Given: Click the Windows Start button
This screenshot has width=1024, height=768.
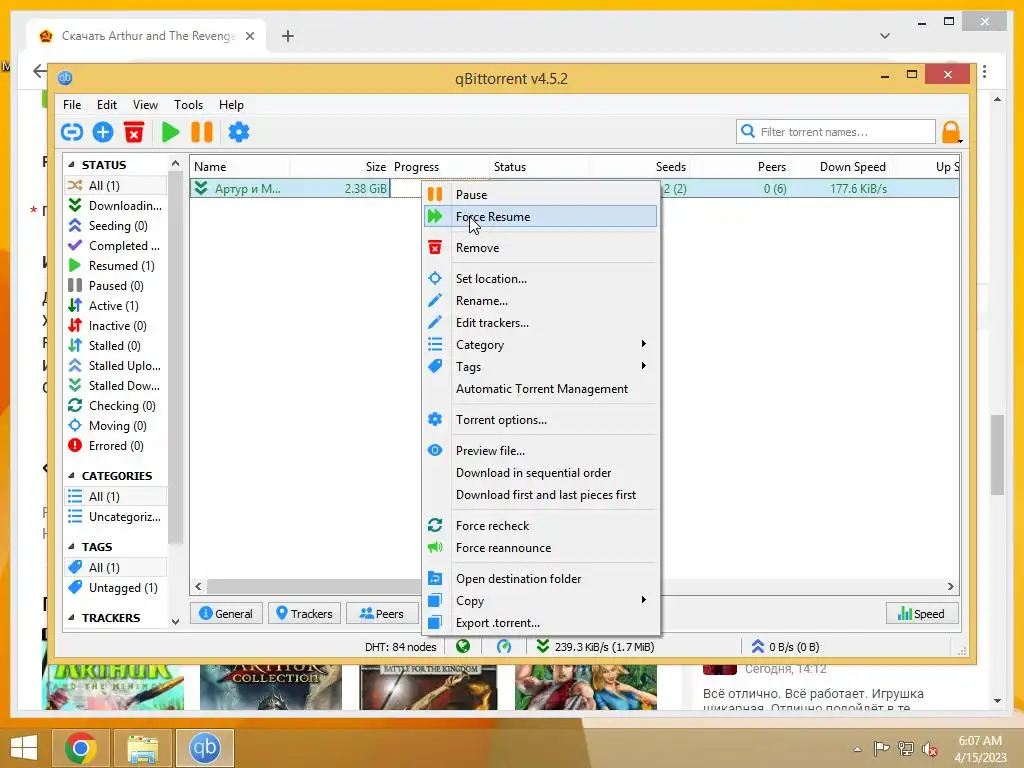Looking at the screenshot, I should pos(24,748).
